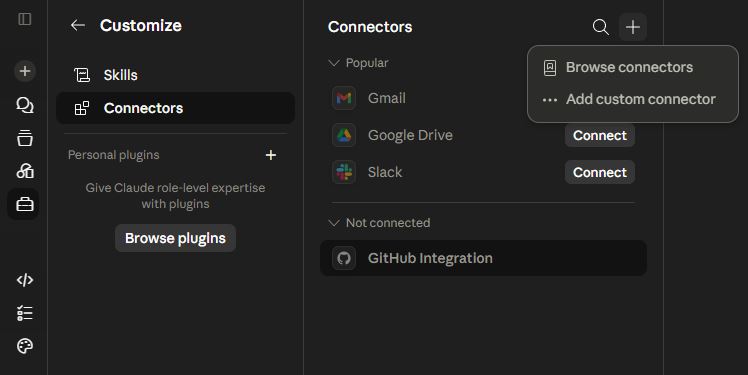
Task: Click the Connectors panel heading
Action: coord(370,27)
